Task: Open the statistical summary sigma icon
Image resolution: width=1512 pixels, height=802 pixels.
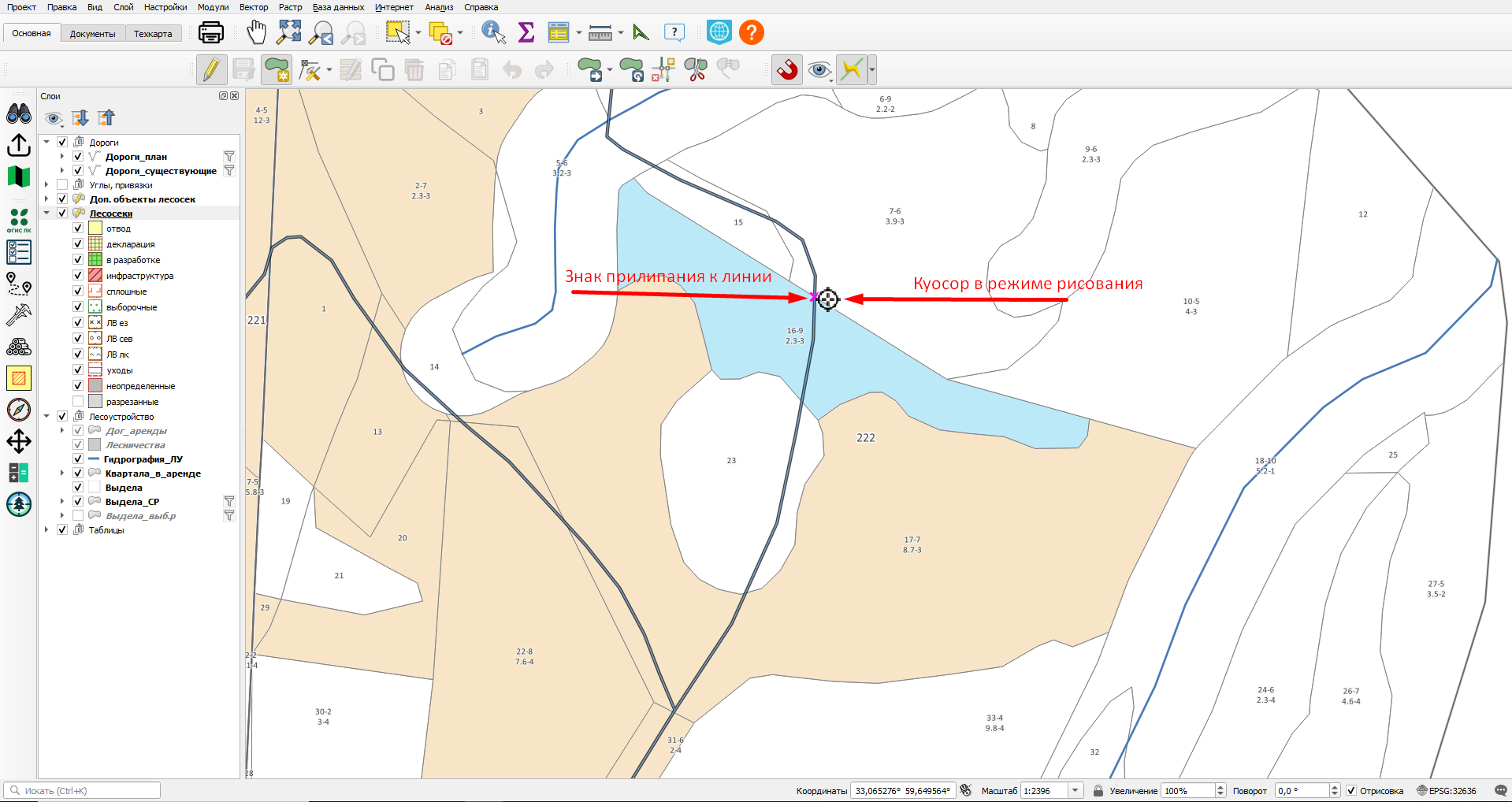Action: pos(526,32)
